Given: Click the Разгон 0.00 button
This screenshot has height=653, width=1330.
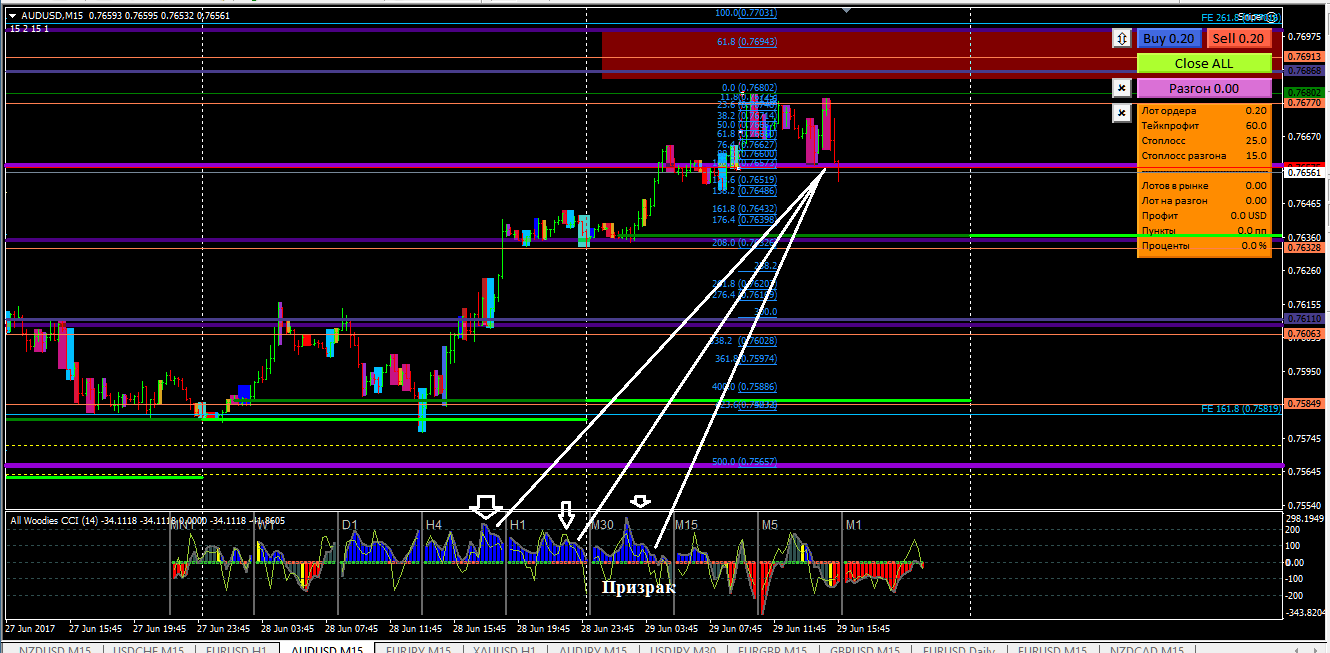Looking at the screenshot, I should point(1204,88).
